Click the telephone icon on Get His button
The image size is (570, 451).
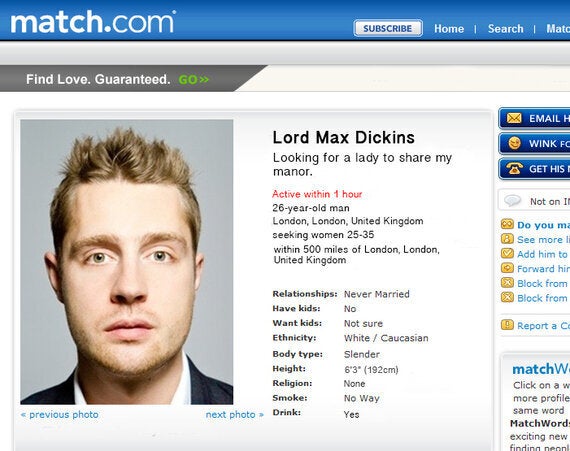tap(514, 168)
